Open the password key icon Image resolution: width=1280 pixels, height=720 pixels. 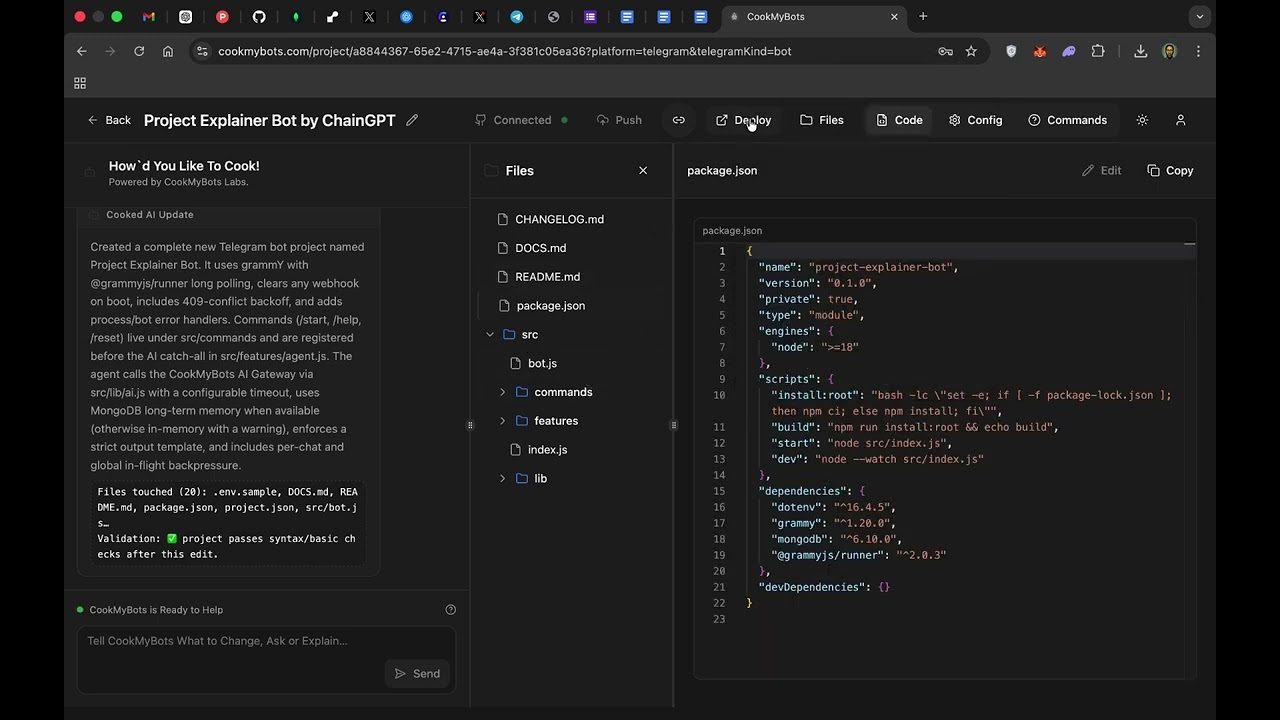(945, 51)
